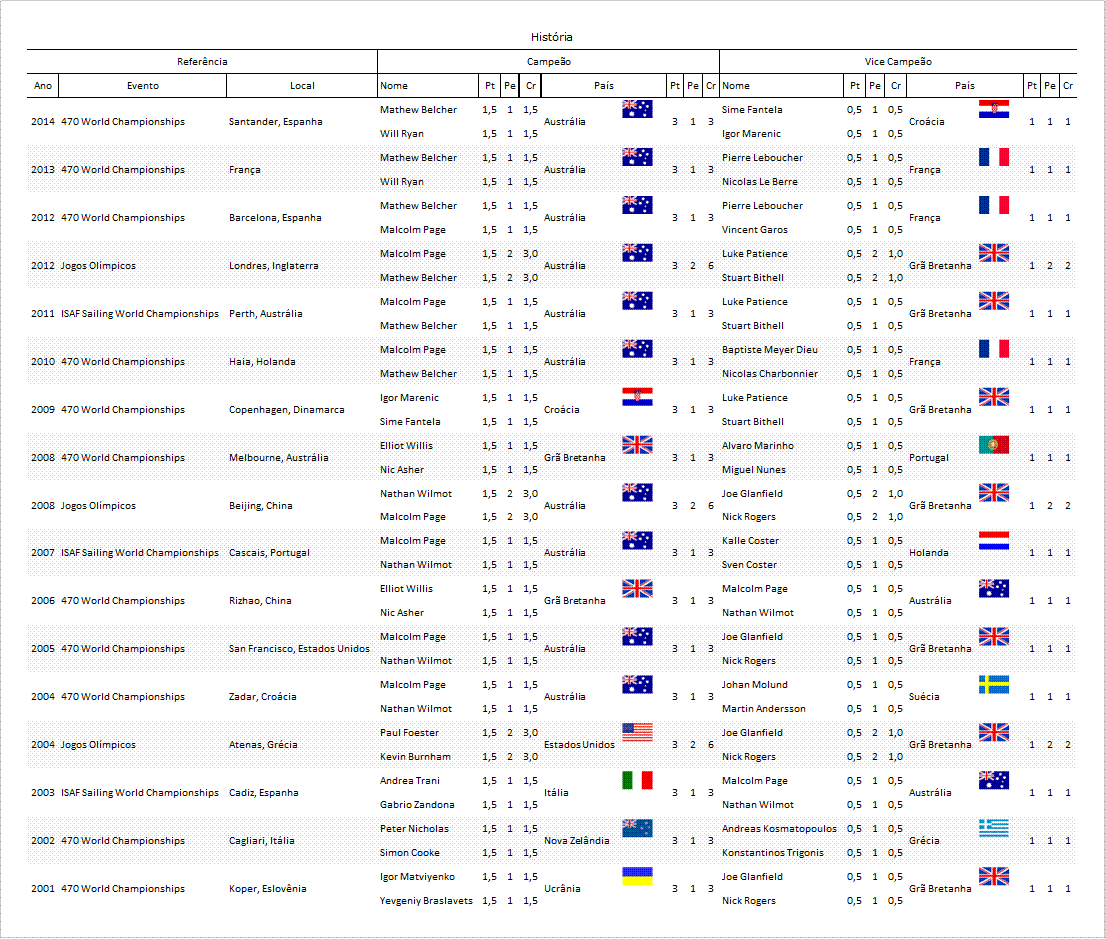Click the Portugal flag in the 2008 Melbourne vice-champion row
The height and width of the screenshot is (939, 1105).
(x=994, y=445)
